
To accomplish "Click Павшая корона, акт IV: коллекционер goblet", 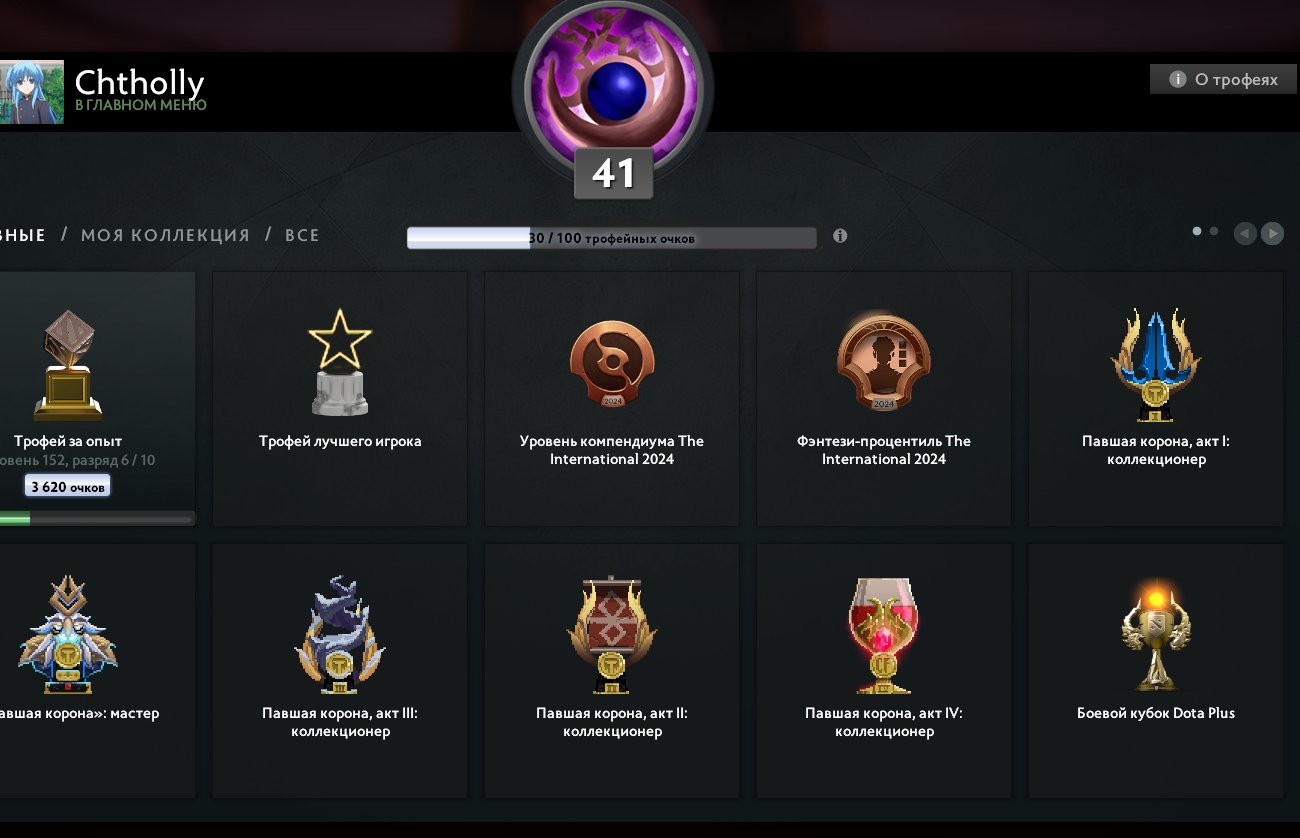I will point(884,635).
